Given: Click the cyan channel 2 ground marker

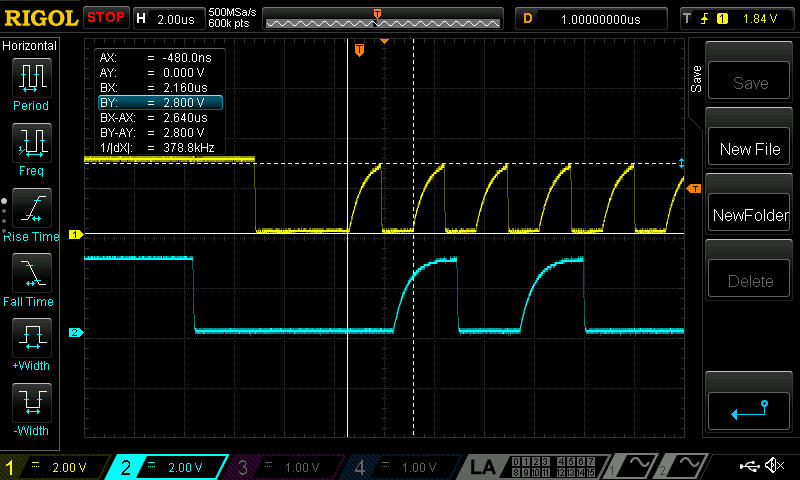Looking at the screenshot, I should tap(76, 333).
